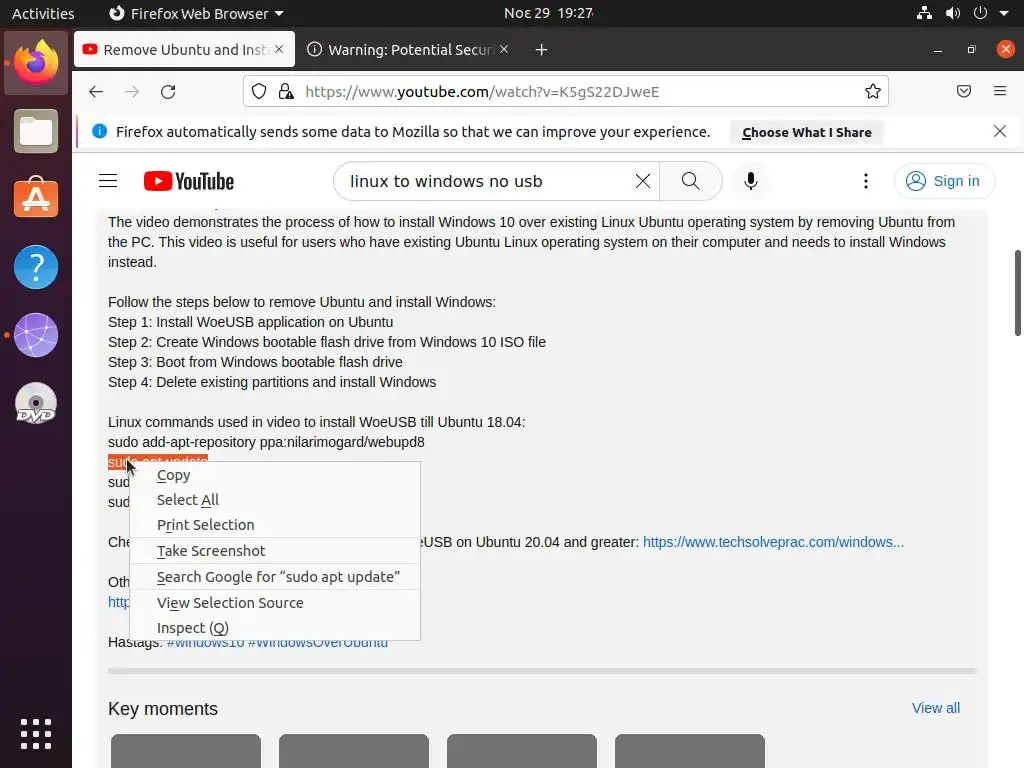Viewport: 1024px width, 768px height.
Task: Expand the system menu dropdown arrow
Action: click(1004, 13)
